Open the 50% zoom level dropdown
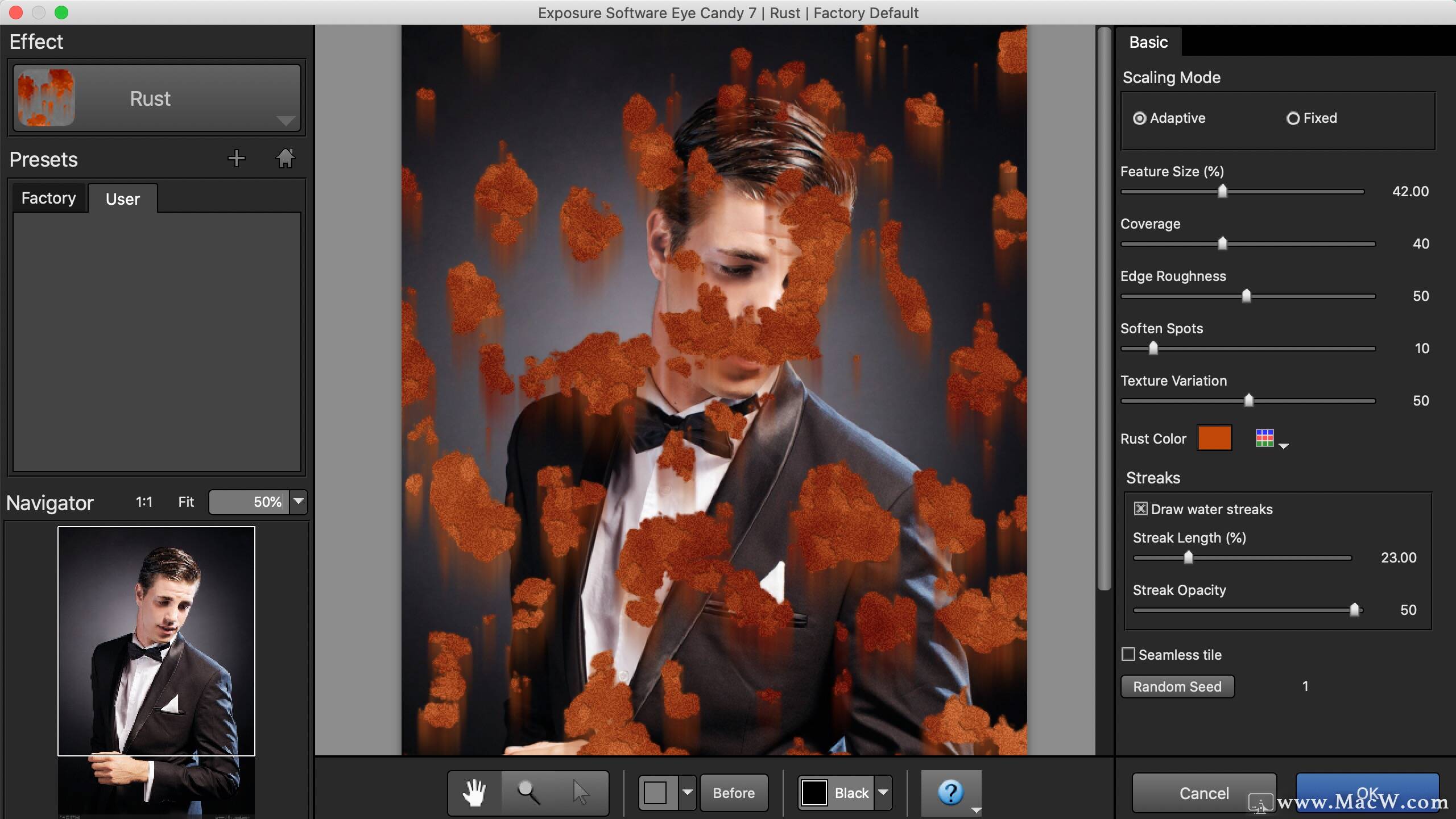 click(x=299, y=502)
